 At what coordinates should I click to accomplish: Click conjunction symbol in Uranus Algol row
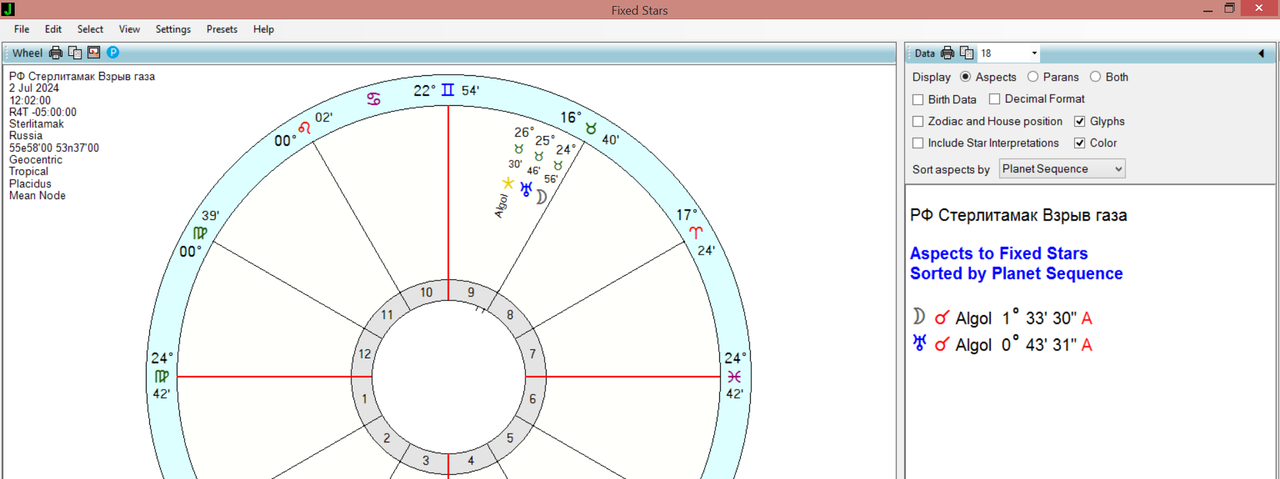(941, 344)
